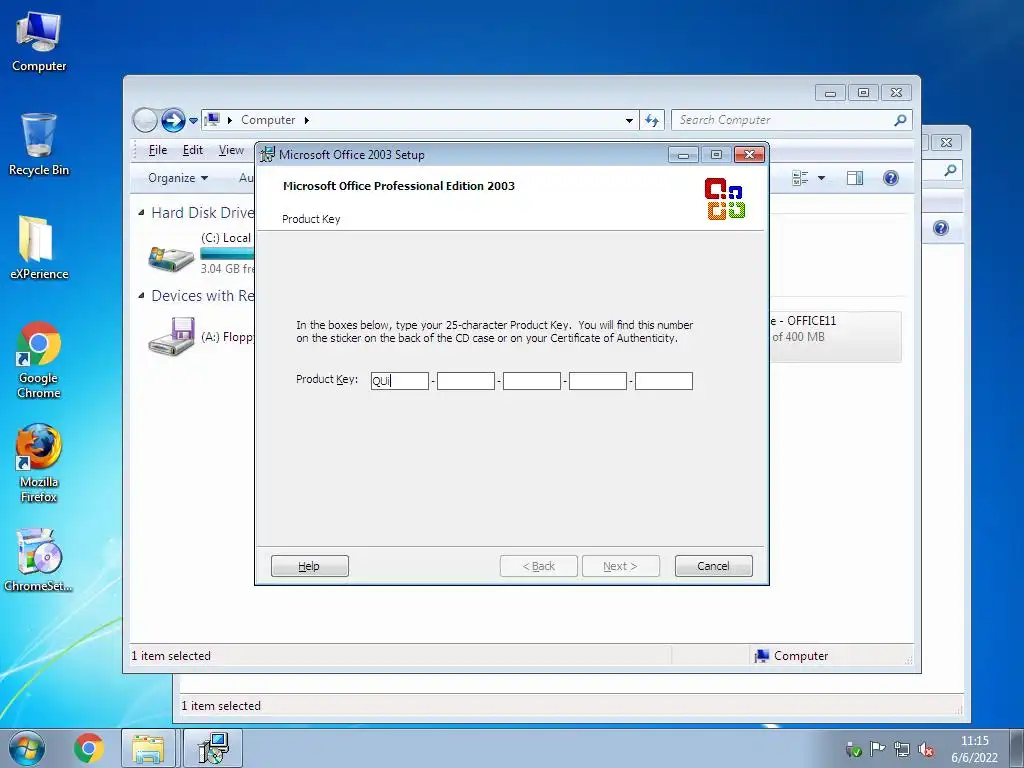Open the Edit menu in Explorer
The width and height of the screenshot is (1024, 768).
point(193,150)
